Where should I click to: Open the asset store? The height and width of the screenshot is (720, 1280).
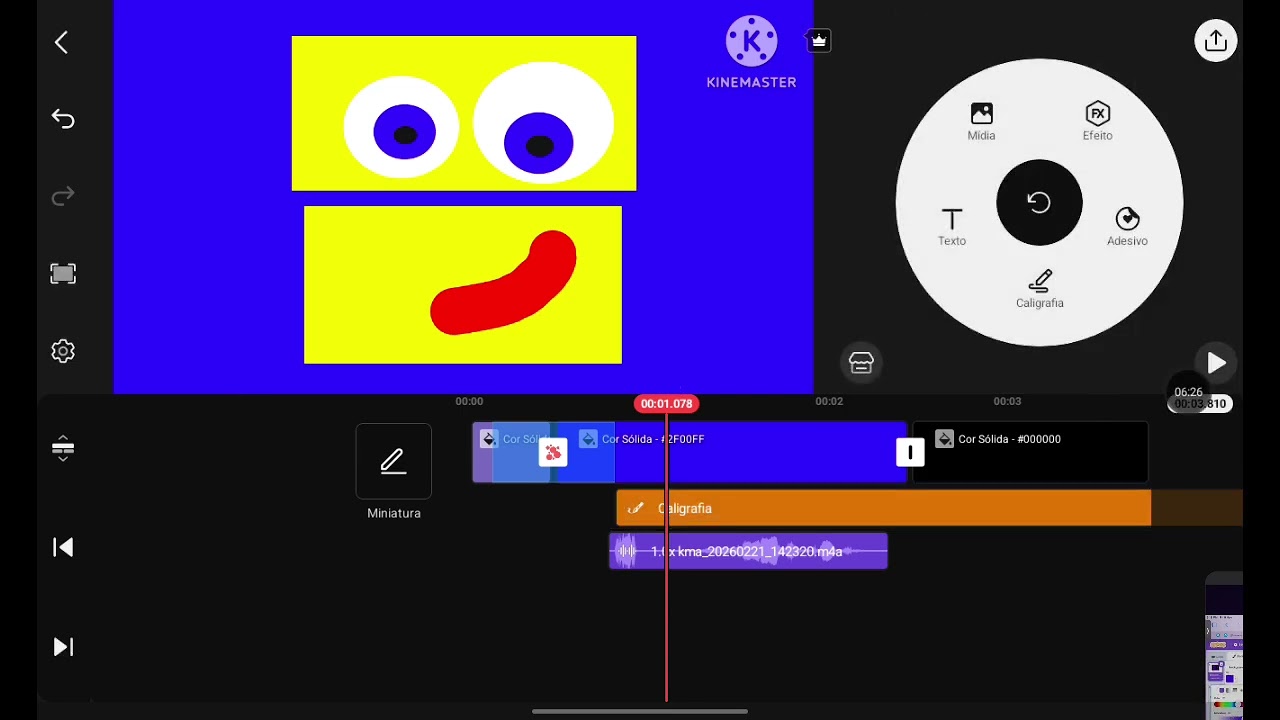point(861,363)
